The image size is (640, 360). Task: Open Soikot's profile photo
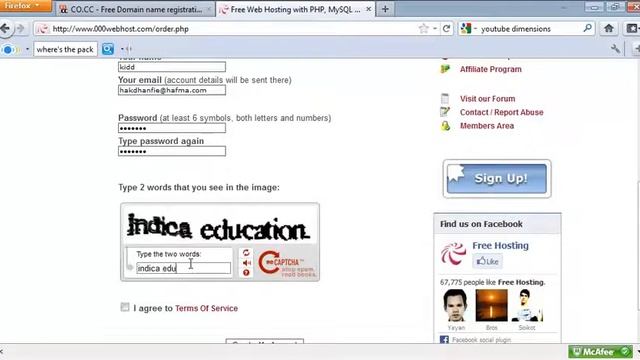tap(527, 305)
